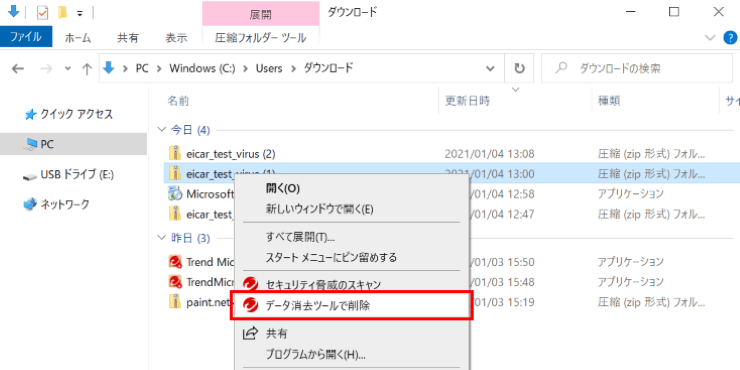
Task: Click zip icon of eicar_test_virus (1) row
Action: [x=175, y=174]
